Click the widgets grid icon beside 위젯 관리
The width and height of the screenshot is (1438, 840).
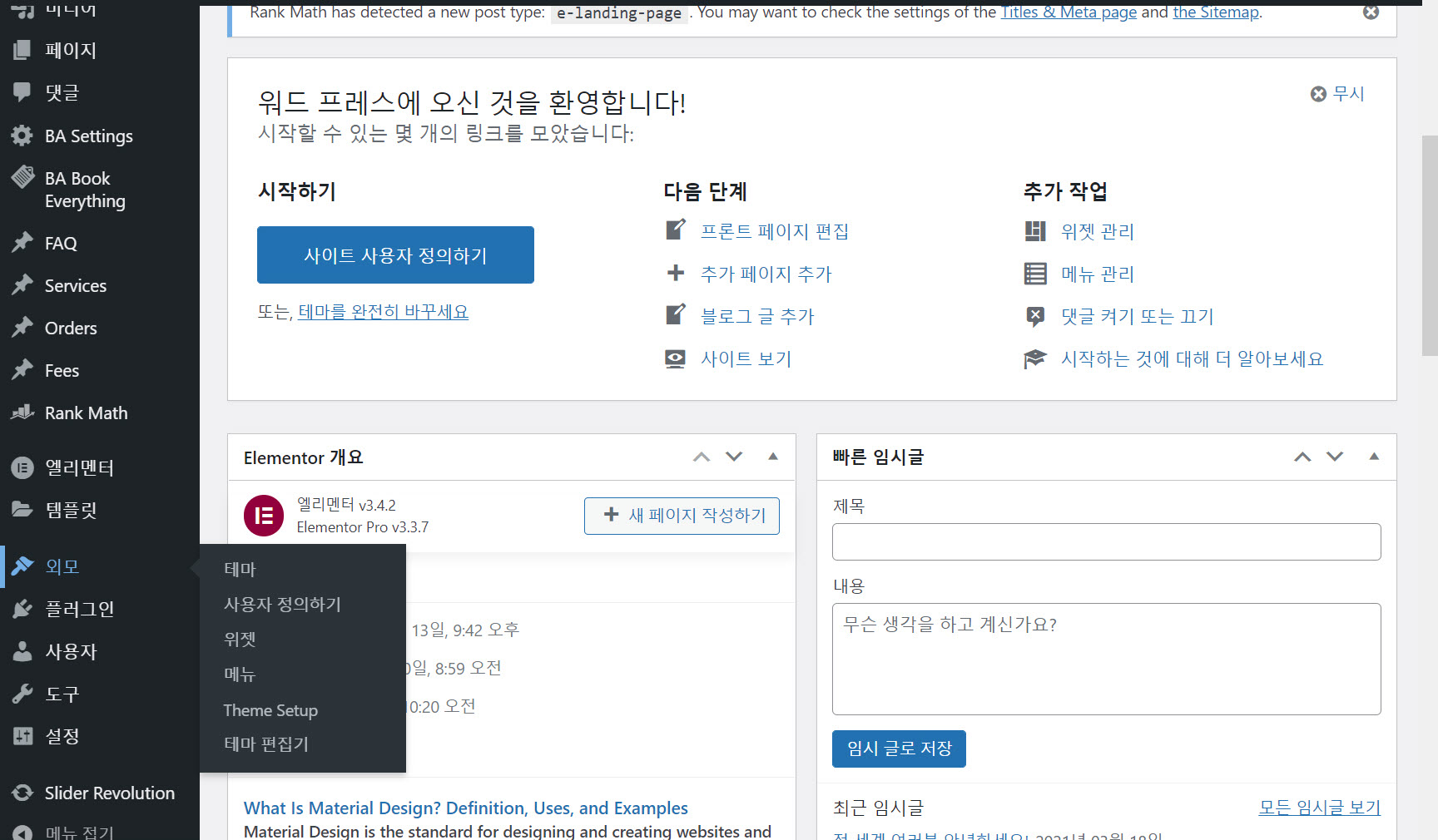click(1035, 231)
